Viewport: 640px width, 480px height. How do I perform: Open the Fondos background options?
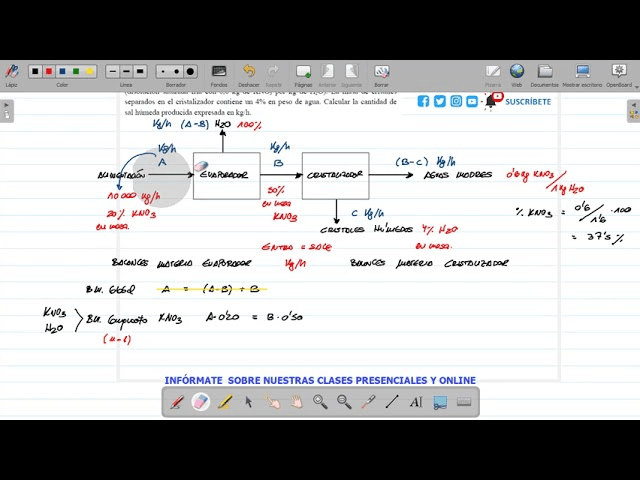coord(219,71)
